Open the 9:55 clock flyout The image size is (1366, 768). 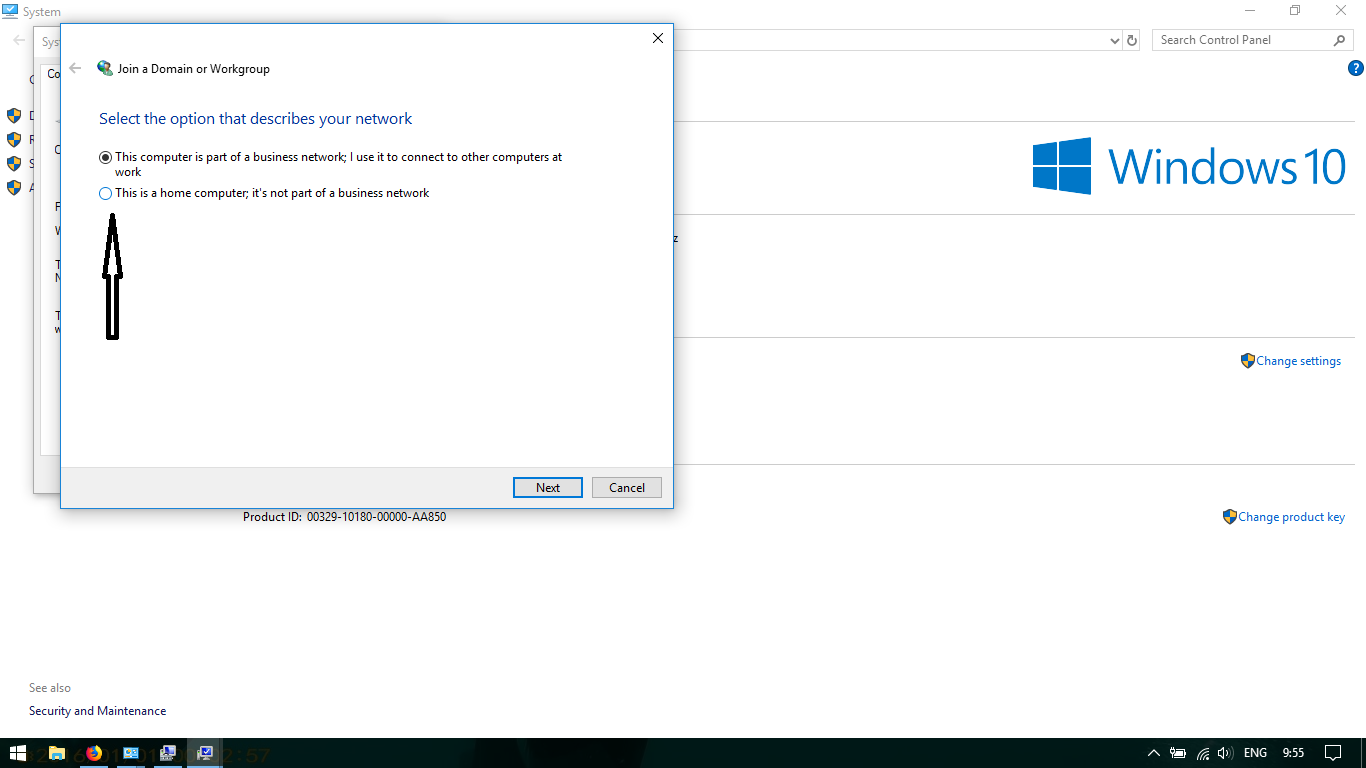pyautogui.click(x=1293, y=753)
